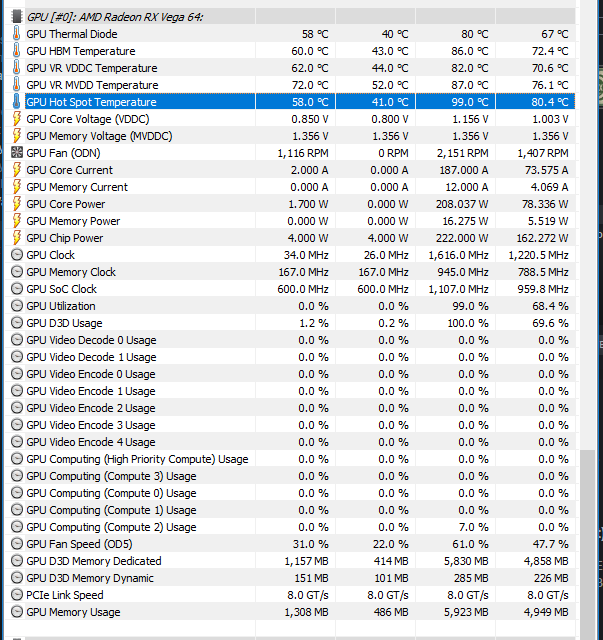Click the 5,923 MB maximum memory usage value
The height and width of the screenshot is (640, 603).
tap(466, 612)
